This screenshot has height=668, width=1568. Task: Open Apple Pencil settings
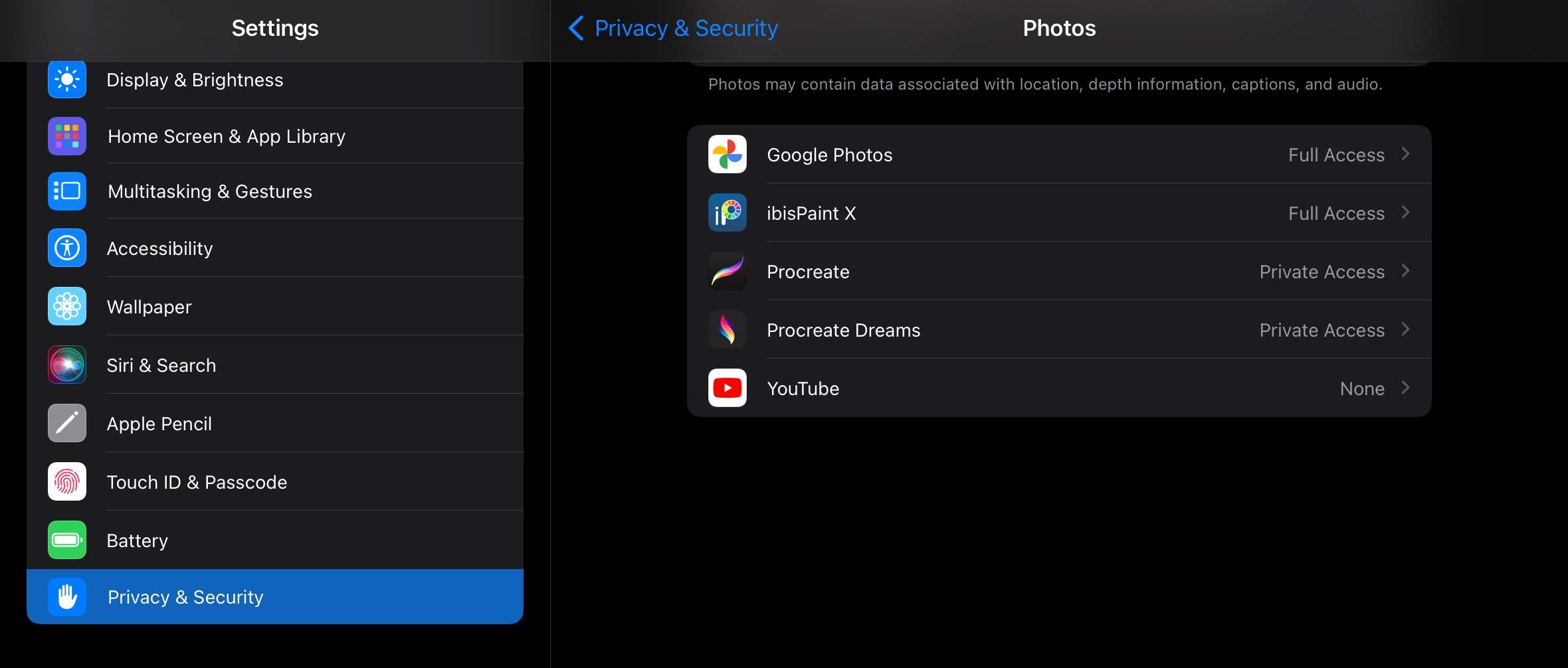275,423
